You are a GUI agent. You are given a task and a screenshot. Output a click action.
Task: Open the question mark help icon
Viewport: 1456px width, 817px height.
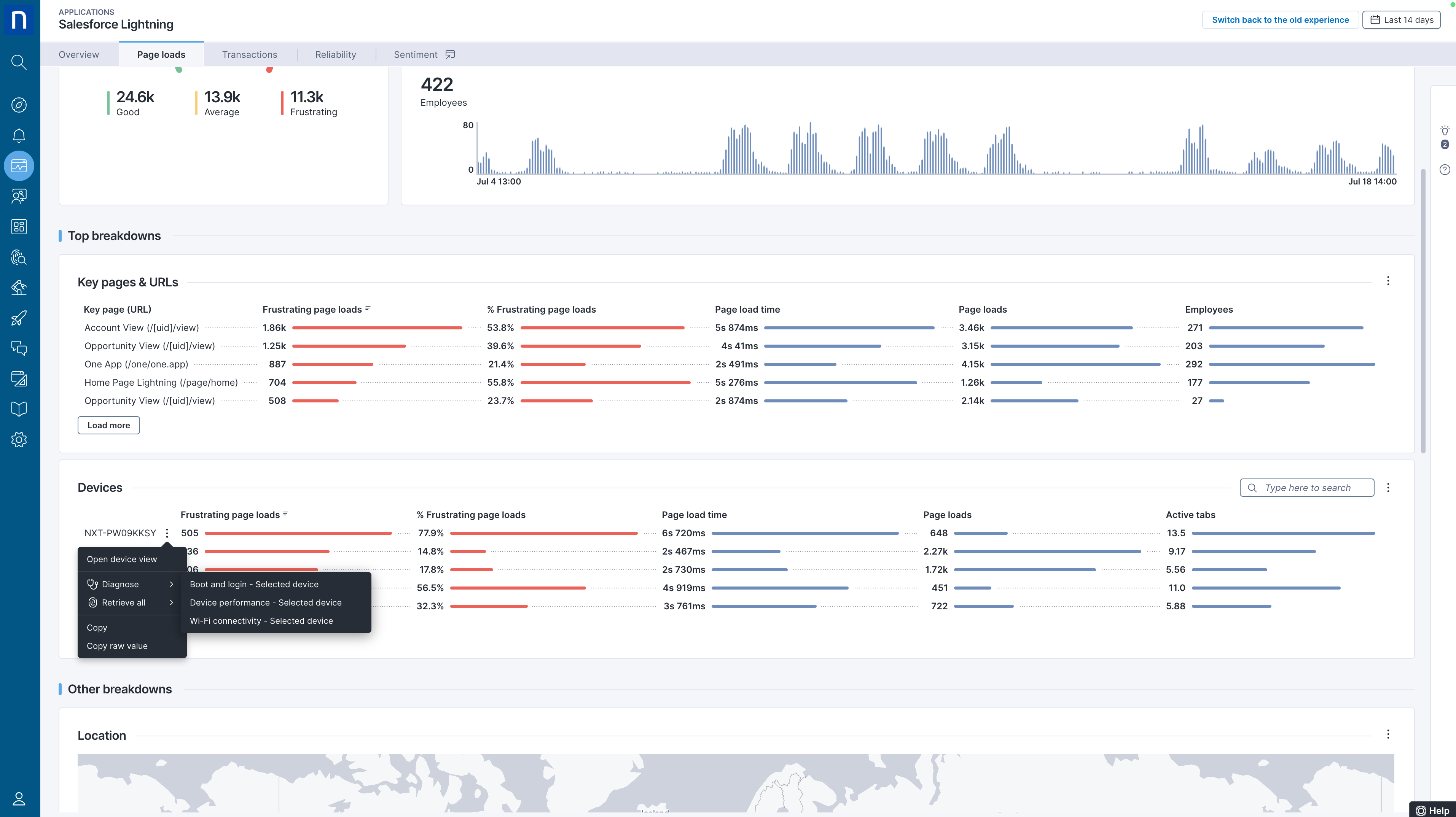(1444, 170)
